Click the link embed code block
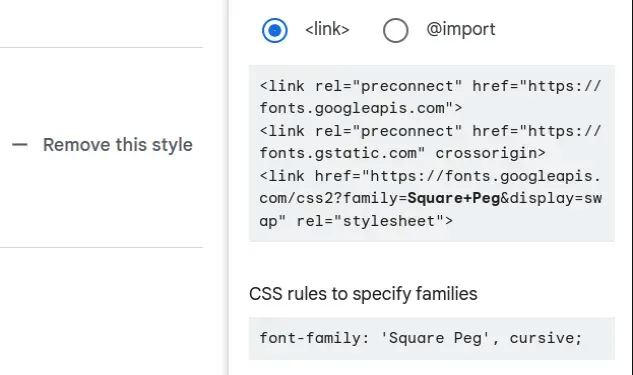Image resolution: width=633 pixels, height=375 pixels. pos(432,153)
